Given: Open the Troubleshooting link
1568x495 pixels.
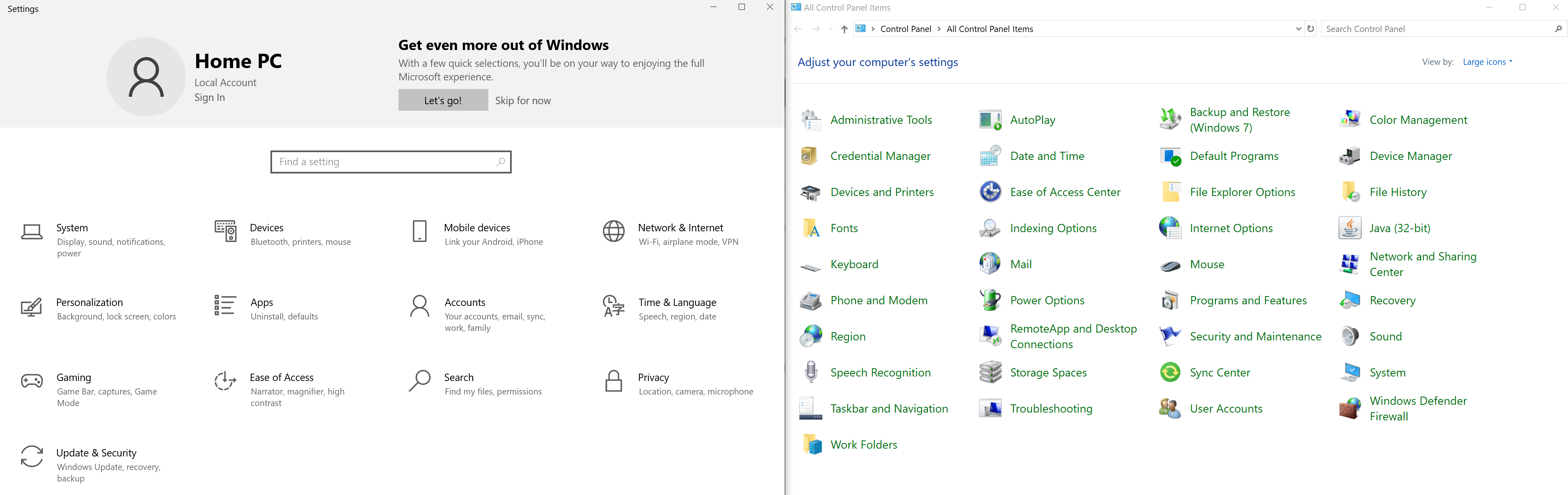Looking at the screenshot, I should click(x=1051, y=408).
